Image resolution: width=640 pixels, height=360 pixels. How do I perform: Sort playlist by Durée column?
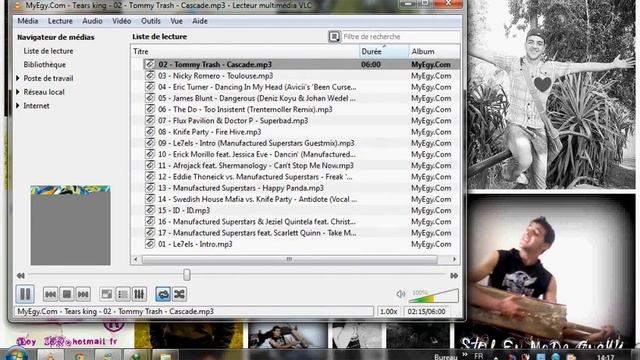384,51
